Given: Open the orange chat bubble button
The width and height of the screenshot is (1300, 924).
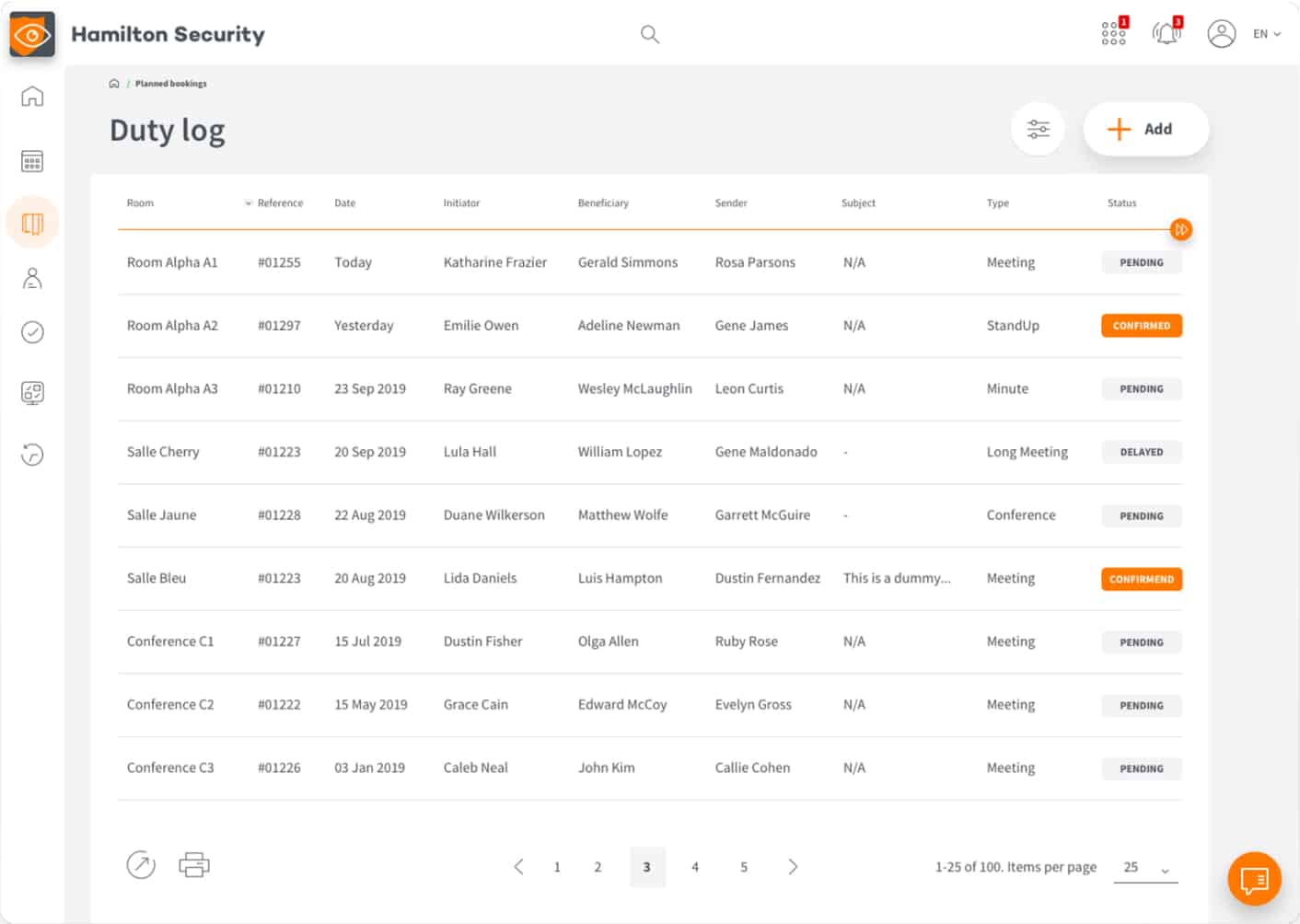Looking at the screenshot, I should coord(1254,879).
